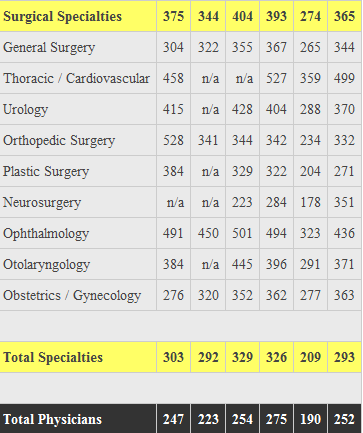Select the Total Physicians row label
The width and height of the screenshot is (363, 433).
click(52, 419)
